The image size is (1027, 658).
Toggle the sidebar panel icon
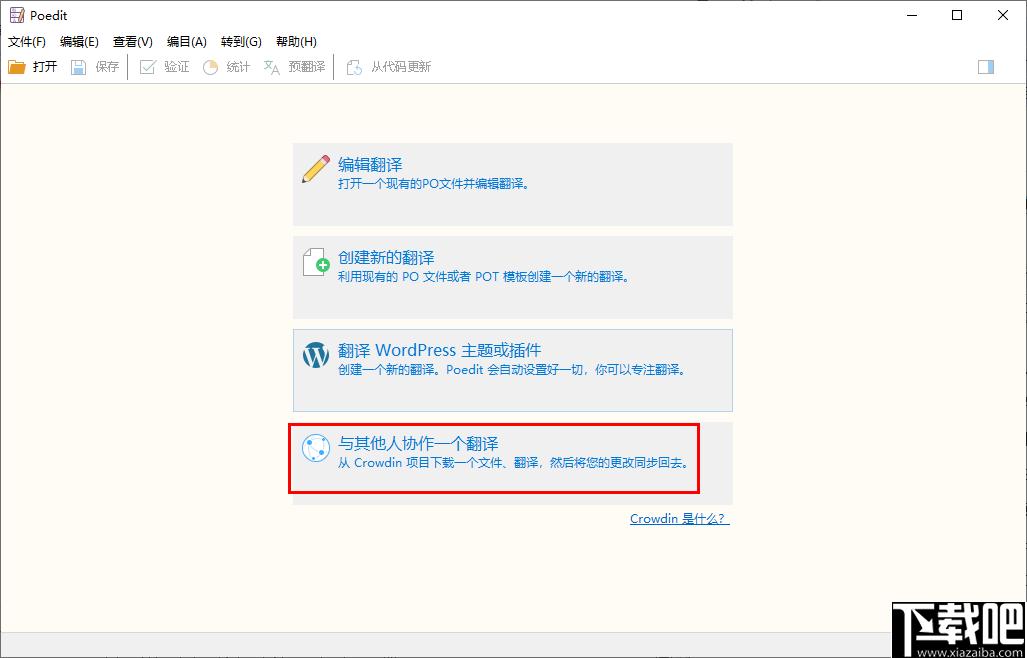[986, 67]
